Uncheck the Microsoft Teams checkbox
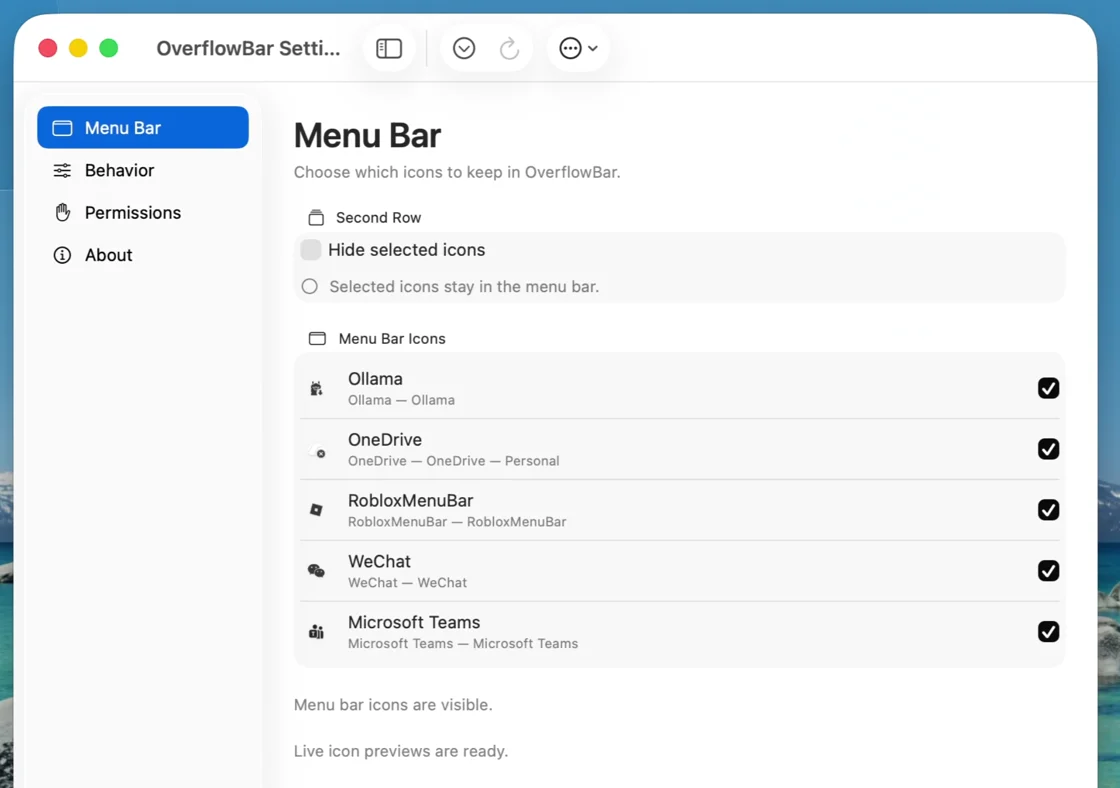Image resolution: width=1120 pixels, height=788 pixels. pyautogui.click(x=1048, y=632)
